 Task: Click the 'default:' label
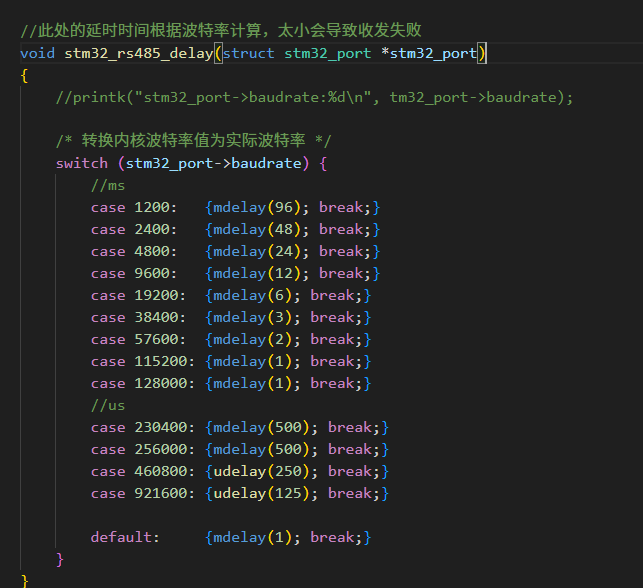tap(125, 538)
